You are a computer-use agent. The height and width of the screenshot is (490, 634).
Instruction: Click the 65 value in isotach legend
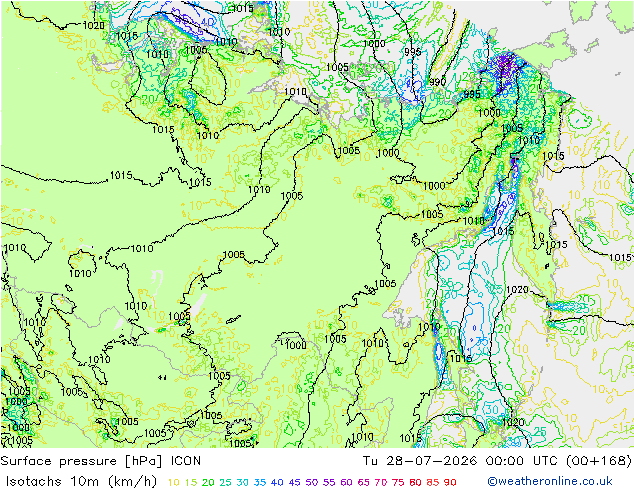(x=363, y=482)
